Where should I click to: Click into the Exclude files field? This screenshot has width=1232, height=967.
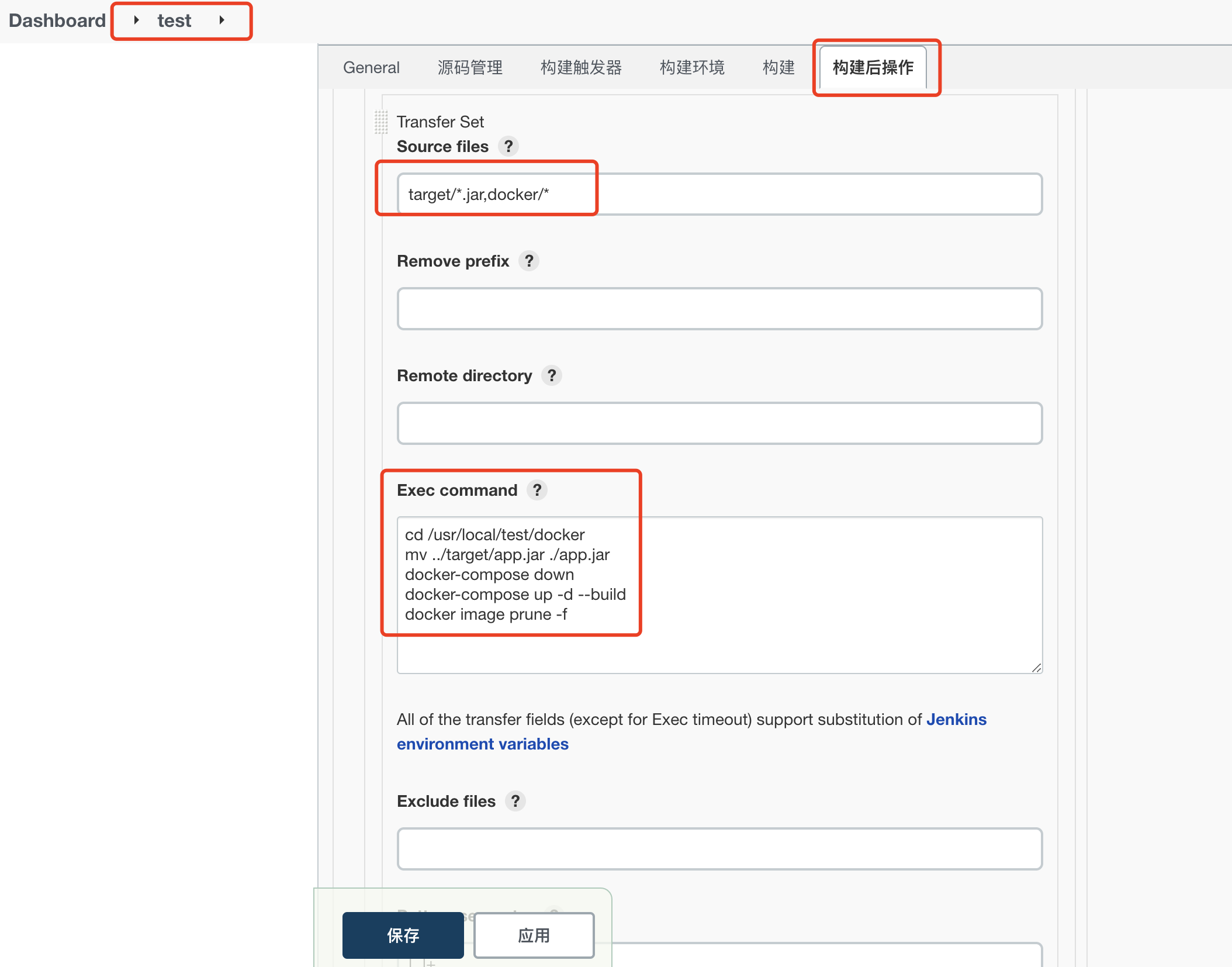(719, 849)
